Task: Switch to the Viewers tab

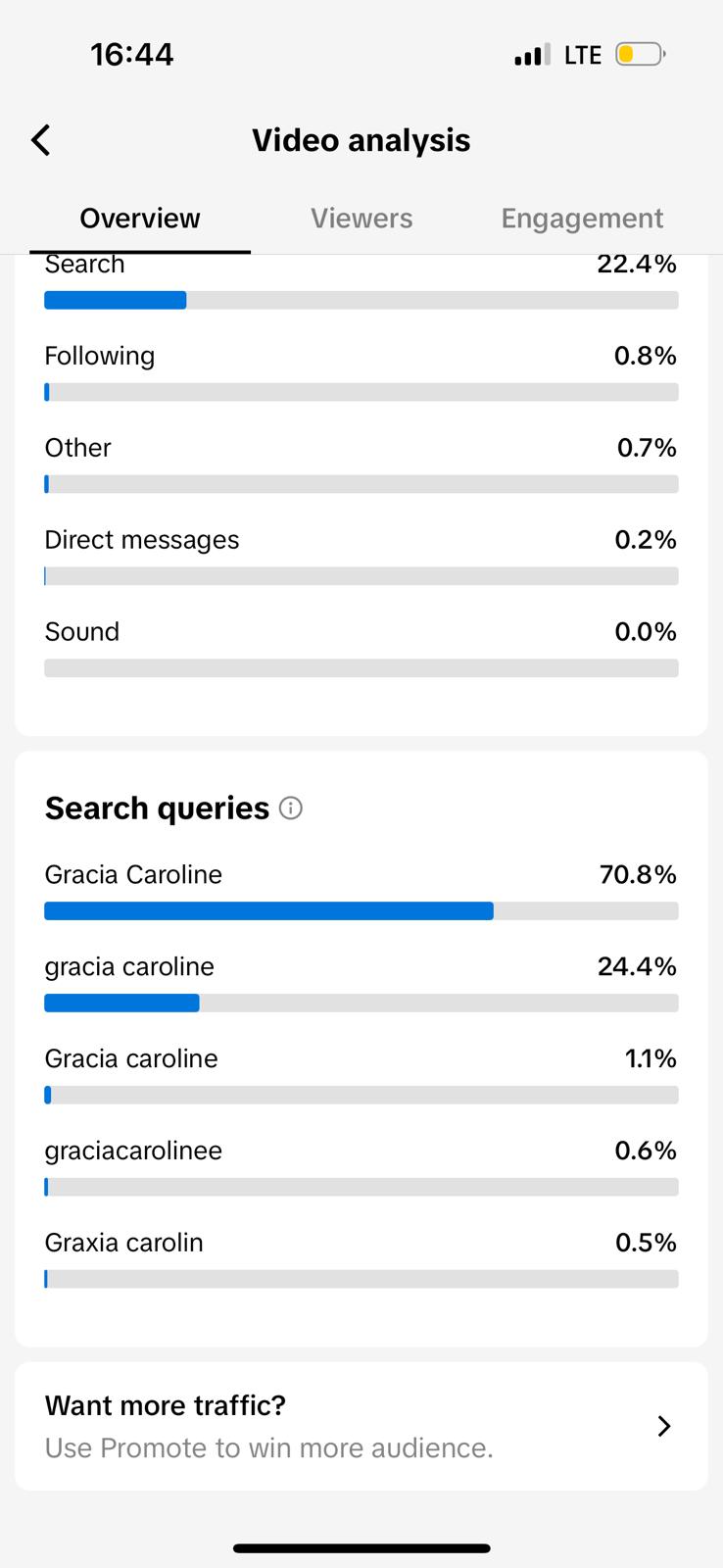Action: pos(361,218)
